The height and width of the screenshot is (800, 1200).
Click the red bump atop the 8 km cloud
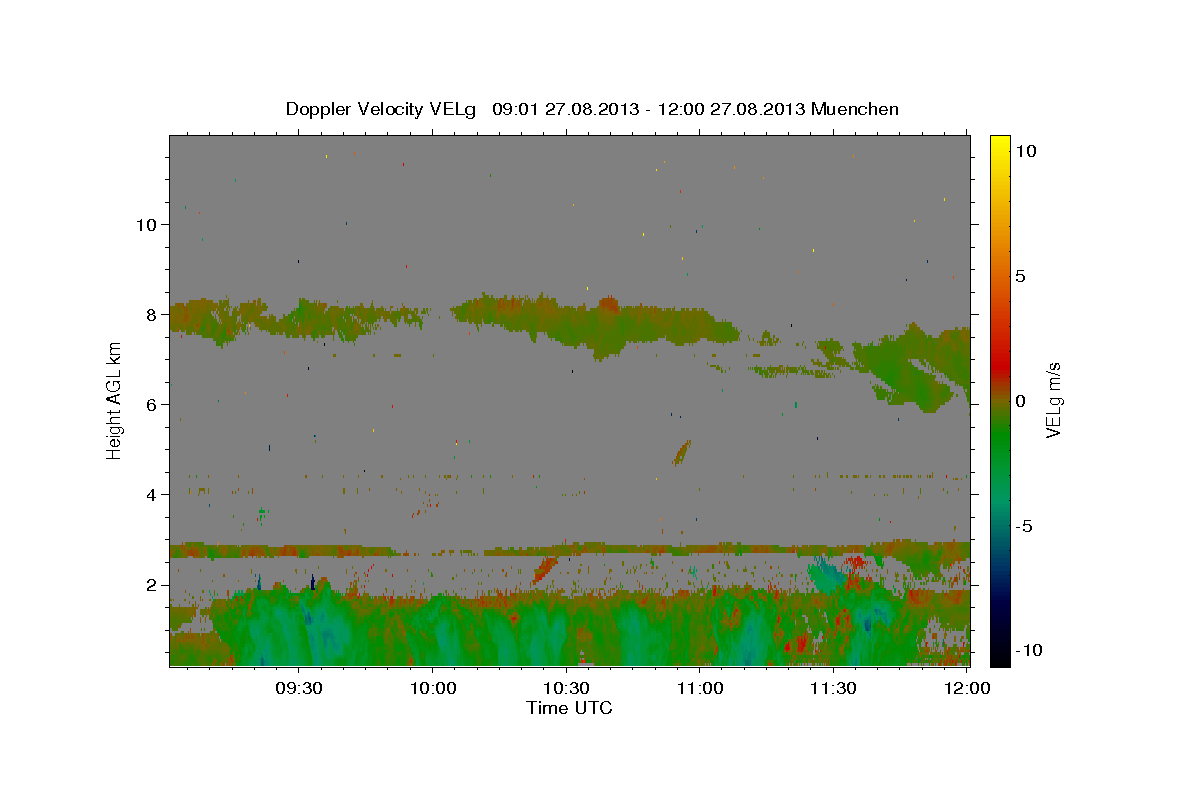[x=608, y=304]
